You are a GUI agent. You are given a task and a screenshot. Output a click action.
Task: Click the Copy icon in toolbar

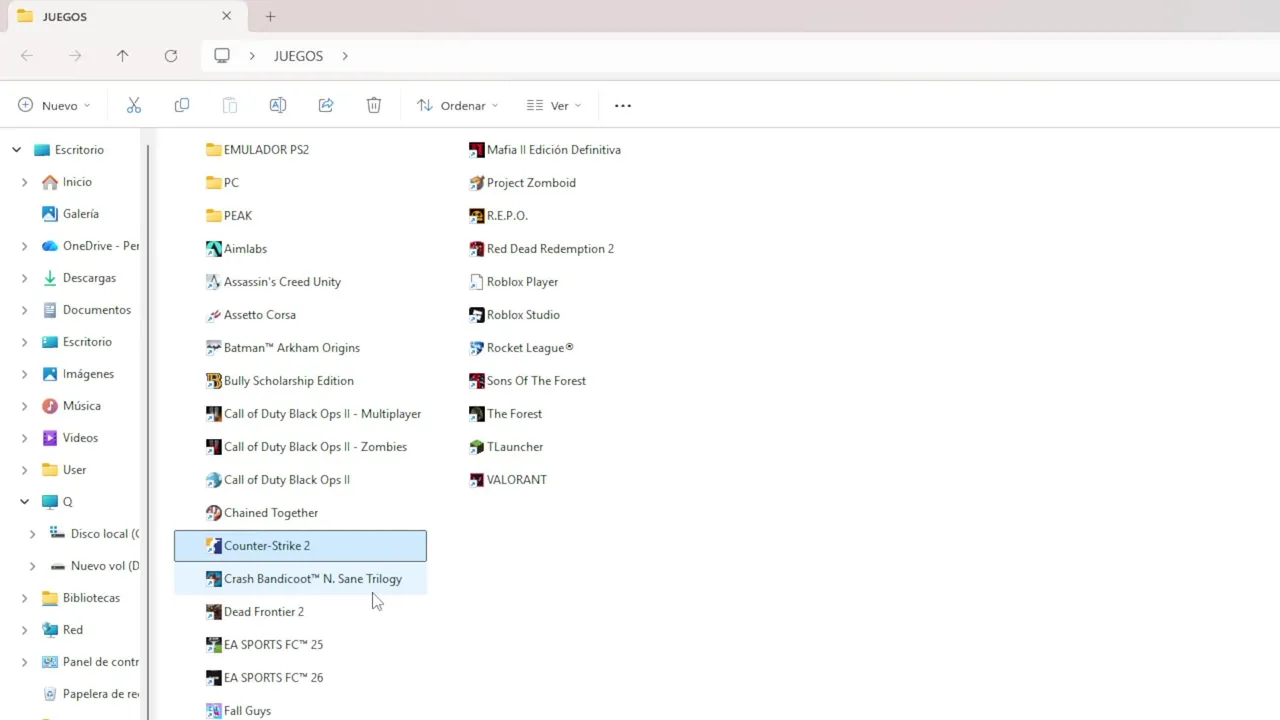click(182, 105)
